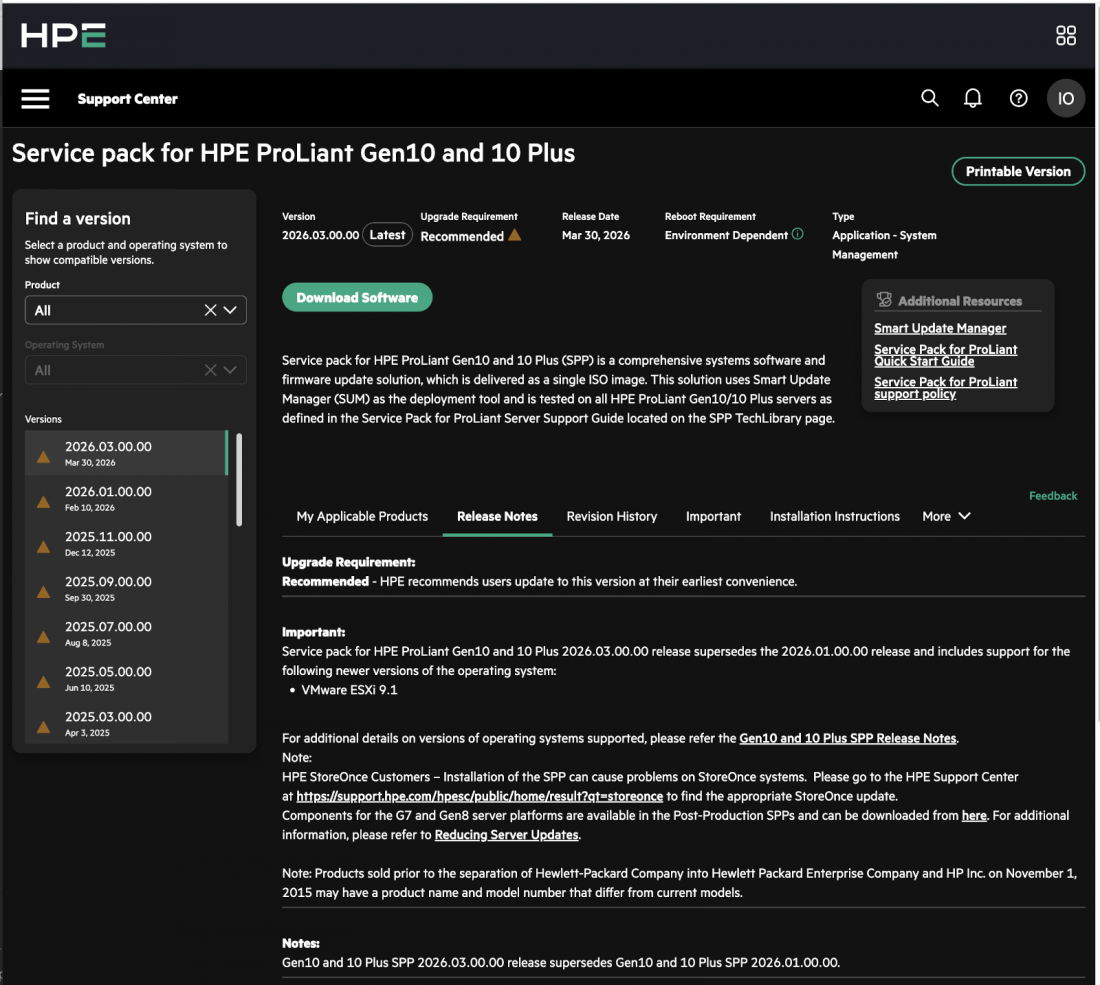1100x985 pixels.
Task: Click warning triangle for version 2025.09.00.00
Action: pyautogui.click(x=43, y=591)
